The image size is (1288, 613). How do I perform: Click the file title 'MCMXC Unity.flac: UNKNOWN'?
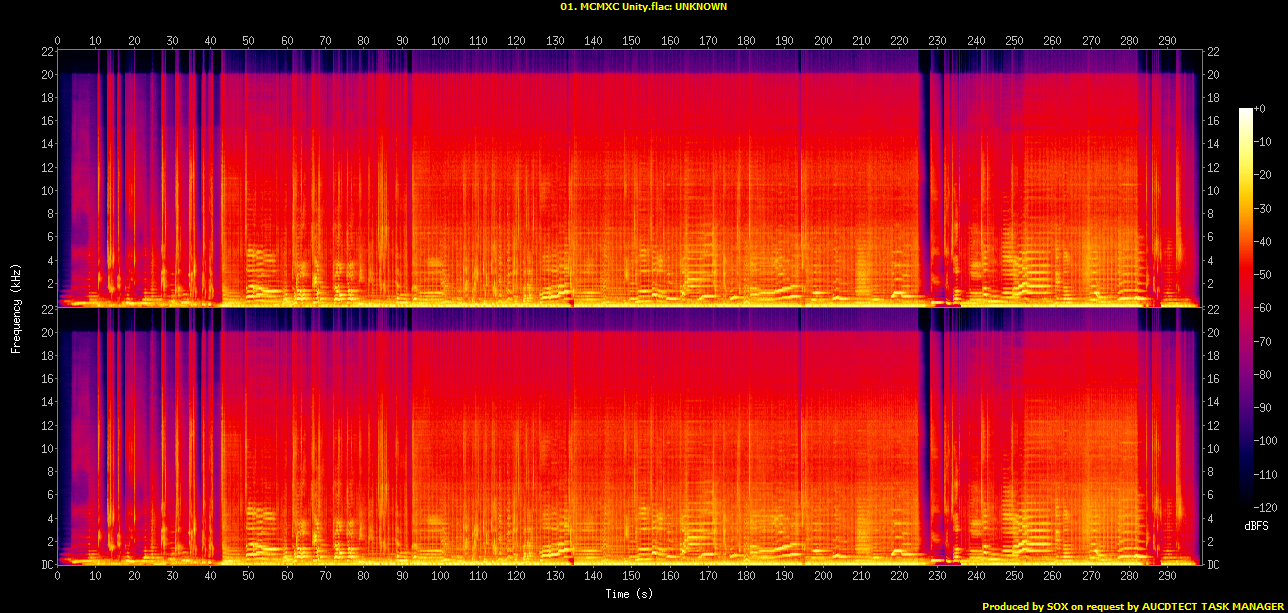(644, 7)
